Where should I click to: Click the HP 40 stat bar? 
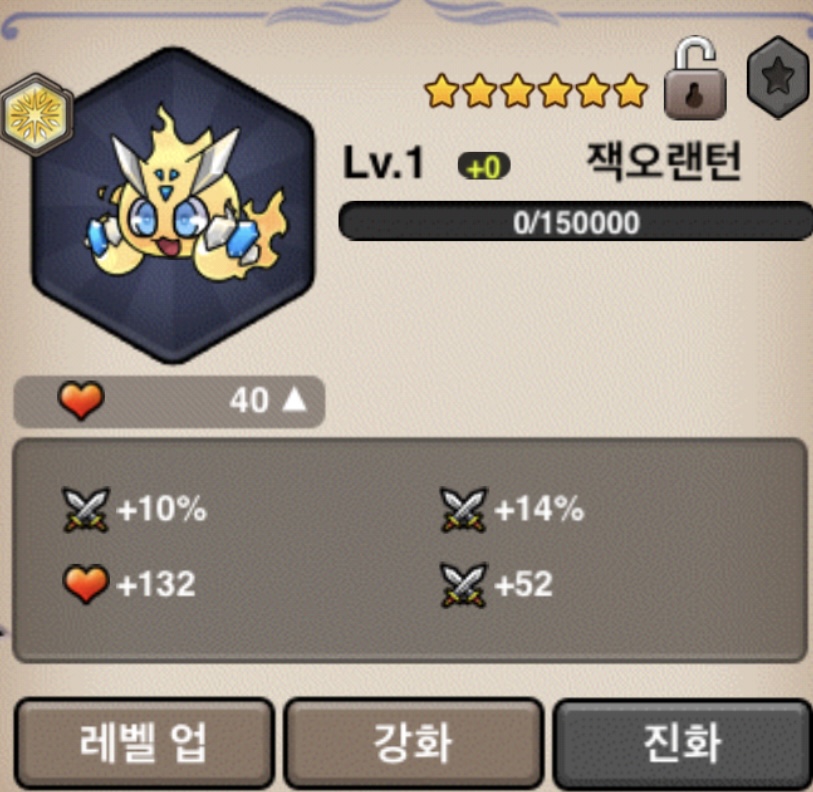[170, 401]
